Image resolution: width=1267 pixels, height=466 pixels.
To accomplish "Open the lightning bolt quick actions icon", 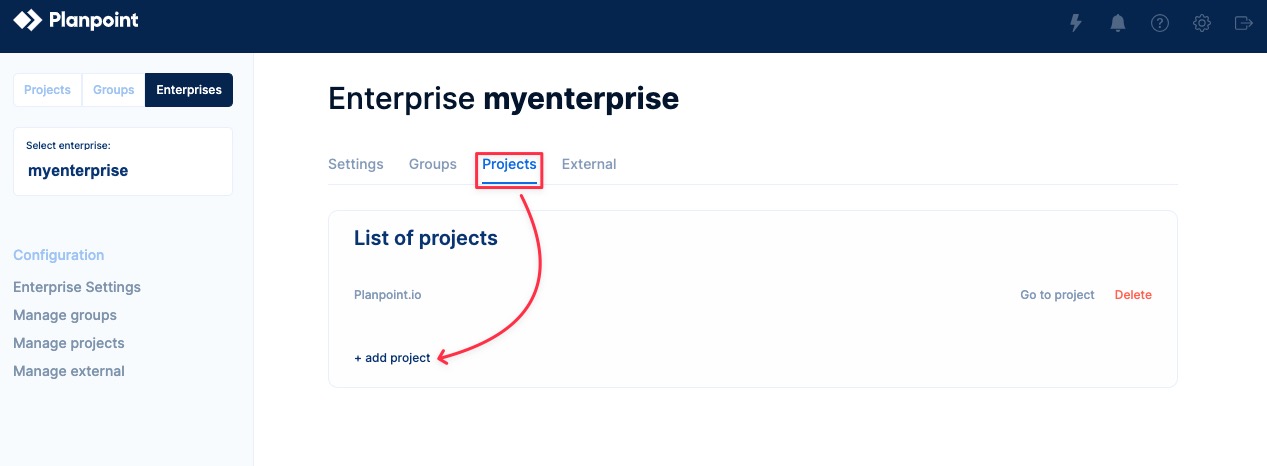I will [x=1076, y=23].
